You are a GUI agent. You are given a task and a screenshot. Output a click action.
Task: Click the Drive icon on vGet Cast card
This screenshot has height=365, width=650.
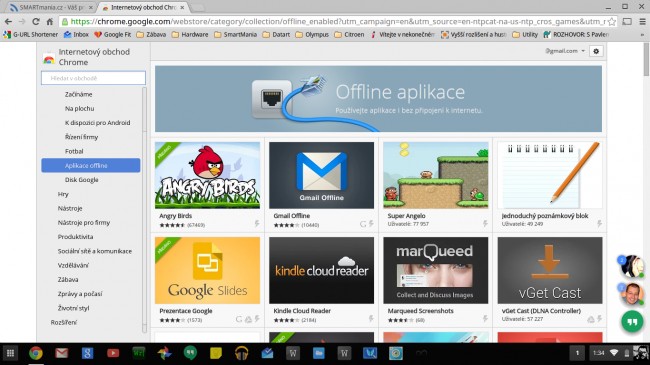coord(591,319)
